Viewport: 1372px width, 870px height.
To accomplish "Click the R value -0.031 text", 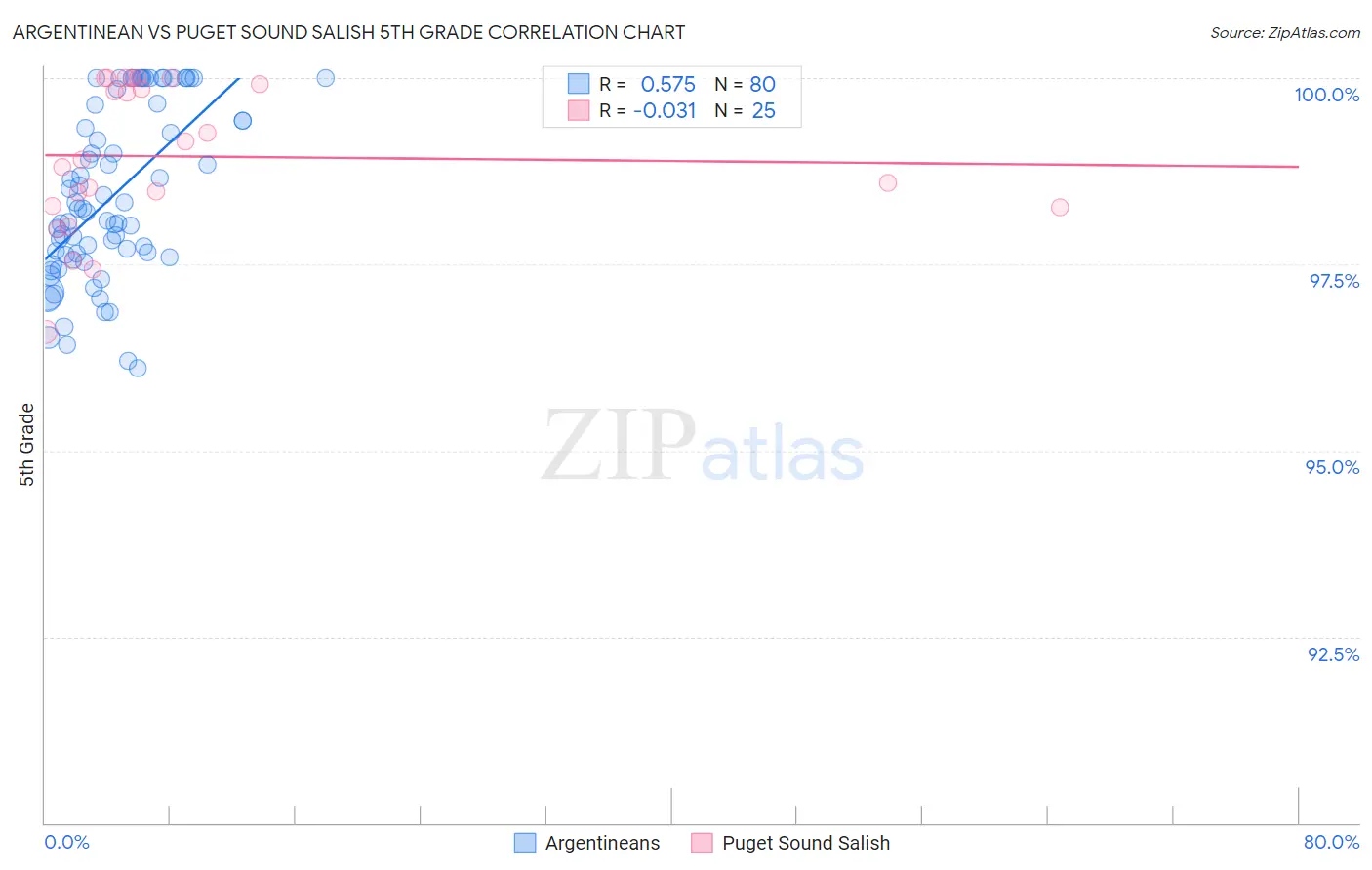I will click(x=665, y=110).
